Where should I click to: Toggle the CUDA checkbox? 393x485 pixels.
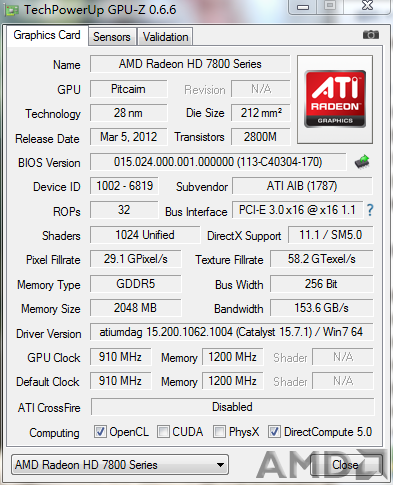(x=163, y=432)
